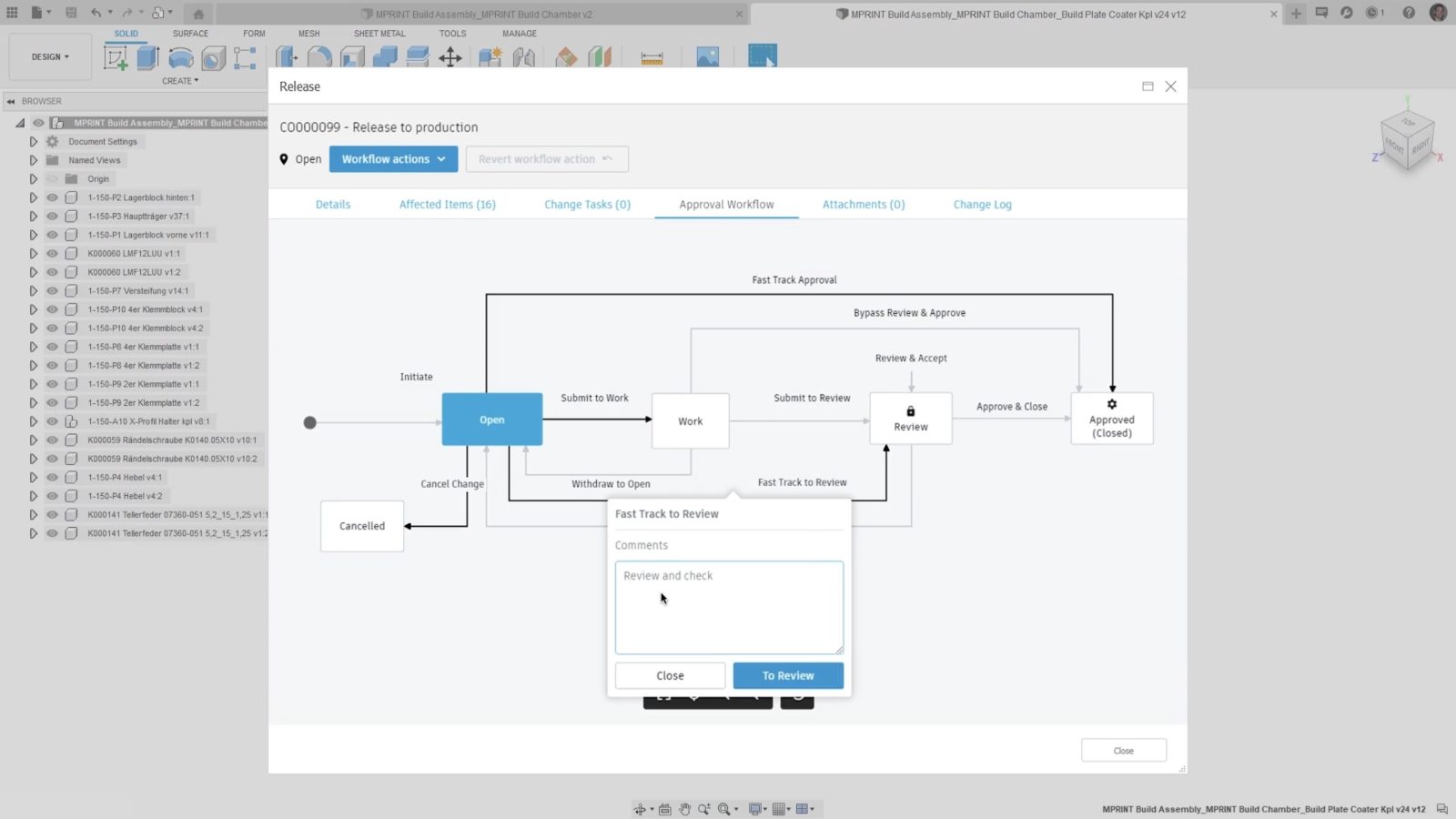Activate the Pan tool in navigation bar
Viewport: 1456px width, 819px height.
[684, 808]
